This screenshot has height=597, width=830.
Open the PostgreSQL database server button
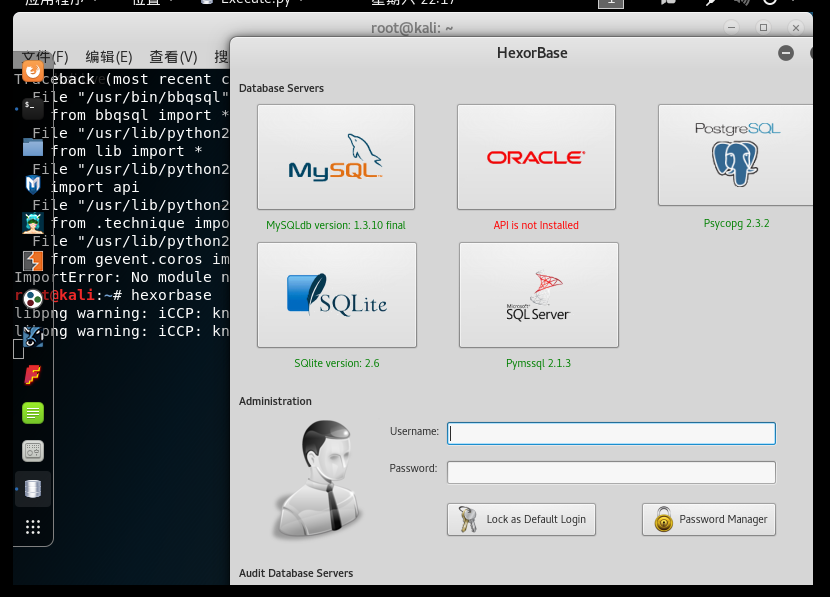coord(735,155)
